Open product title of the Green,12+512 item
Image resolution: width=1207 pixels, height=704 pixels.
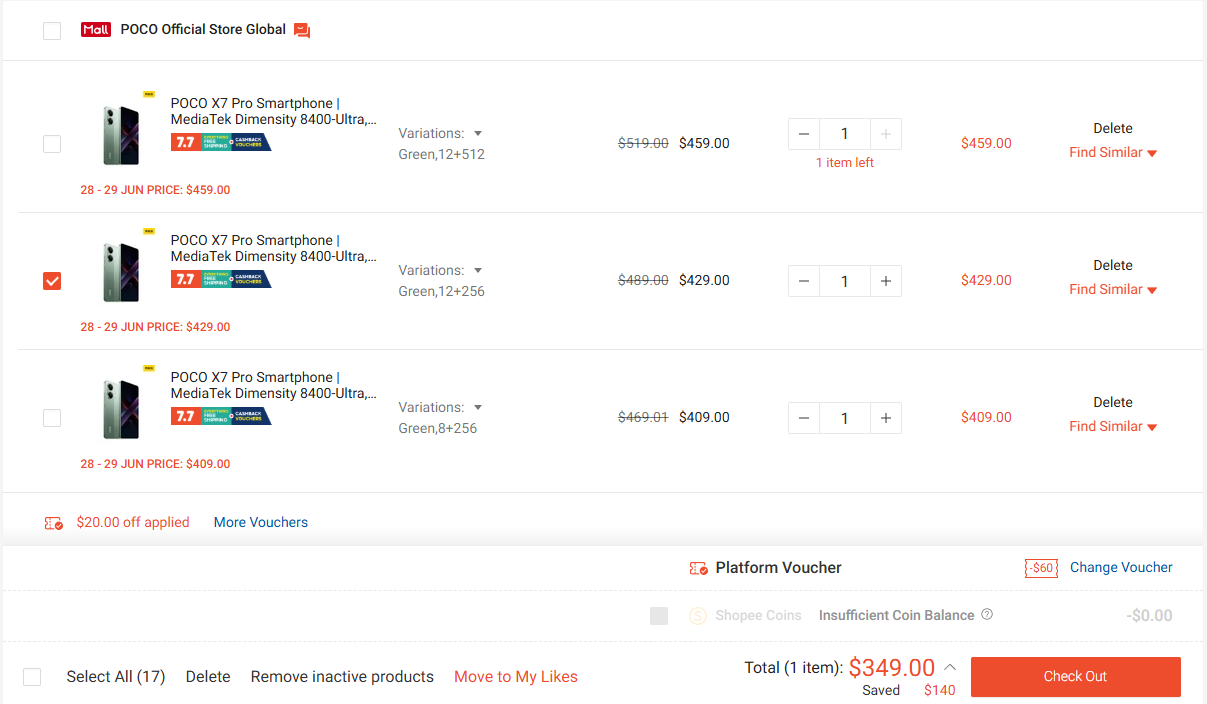pos(274,111)
